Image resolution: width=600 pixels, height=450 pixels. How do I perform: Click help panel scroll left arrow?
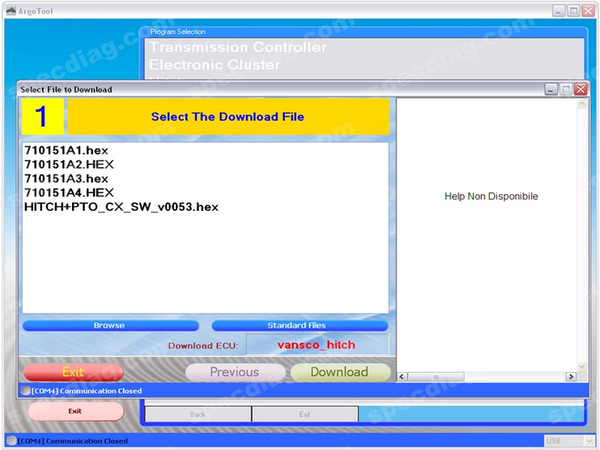[402, 377]
